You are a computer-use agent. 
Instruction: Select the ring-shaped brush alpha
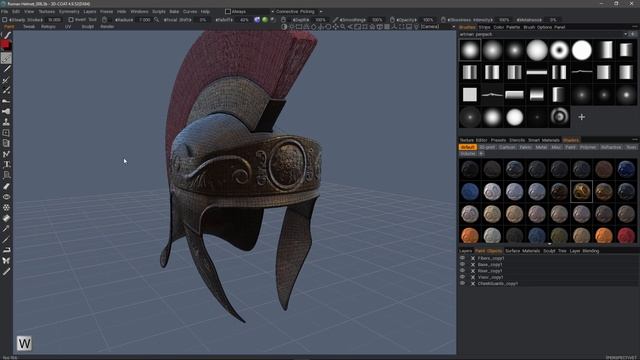pos(559,50)
